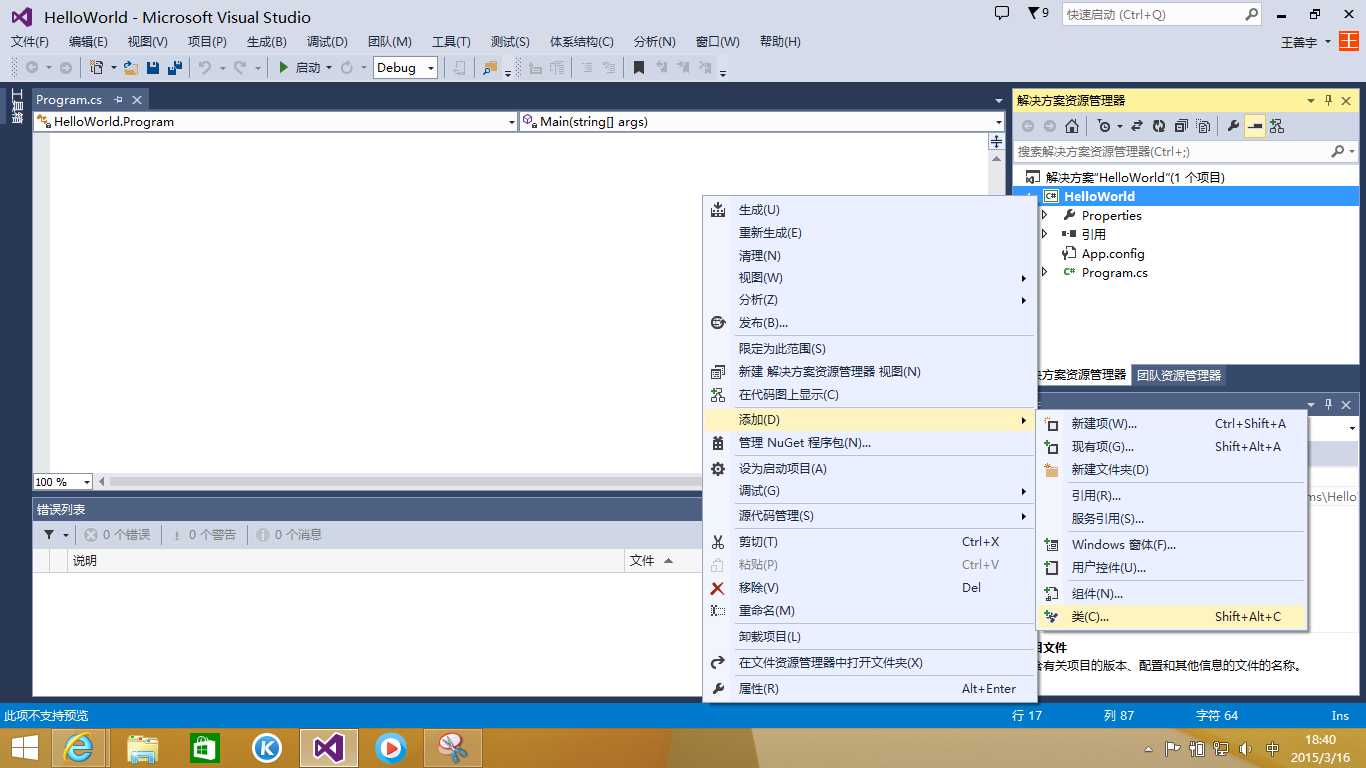The height and width of the screenshot is (768, 1366).
Task: Toggle the 0 个警告 warnings filter
Action: pyautogui.click(x=203, y=535)
